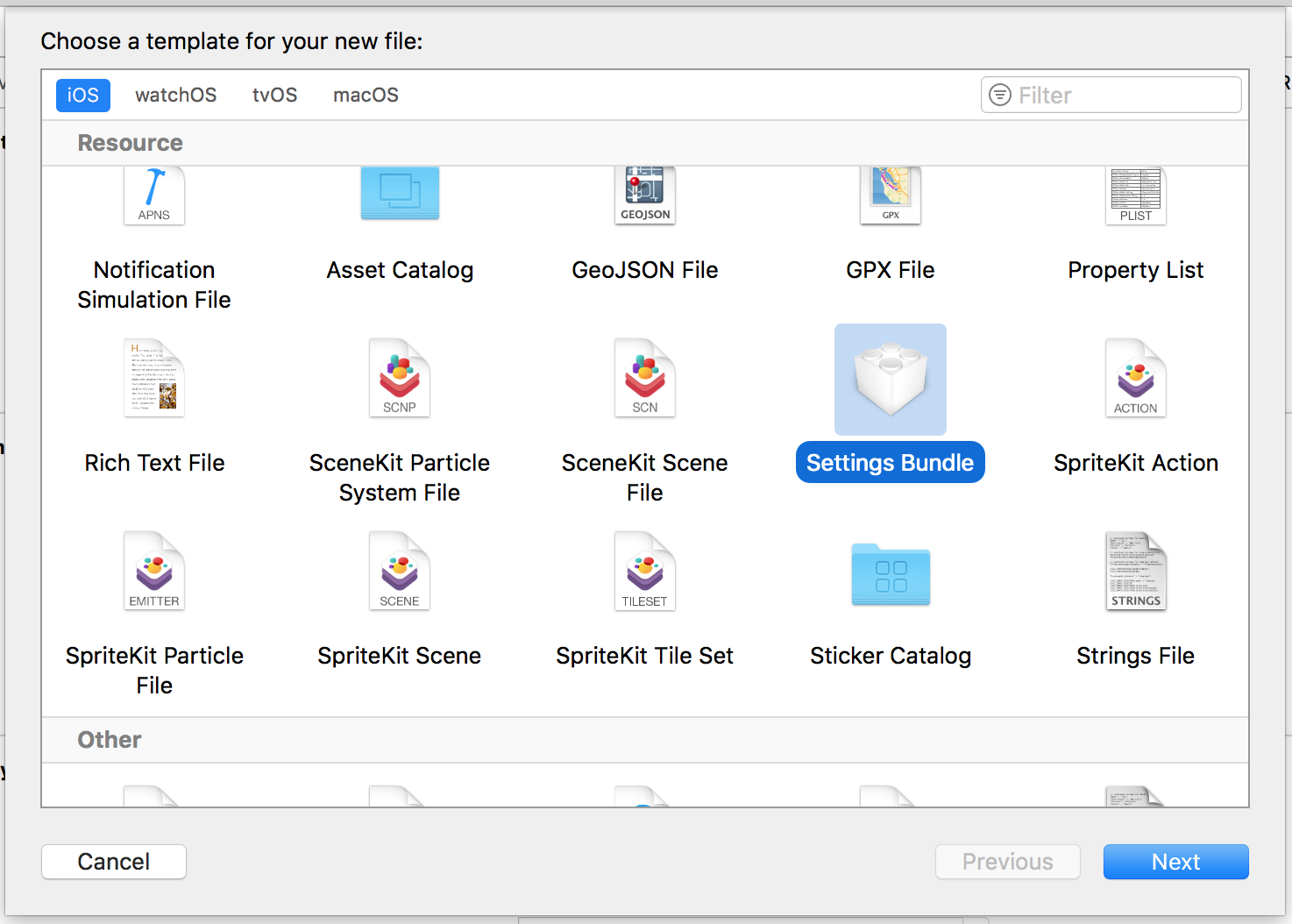Viewport: 1292px width, 924px height.
Task: Choose the GPX File template
Action: (890, 194)
